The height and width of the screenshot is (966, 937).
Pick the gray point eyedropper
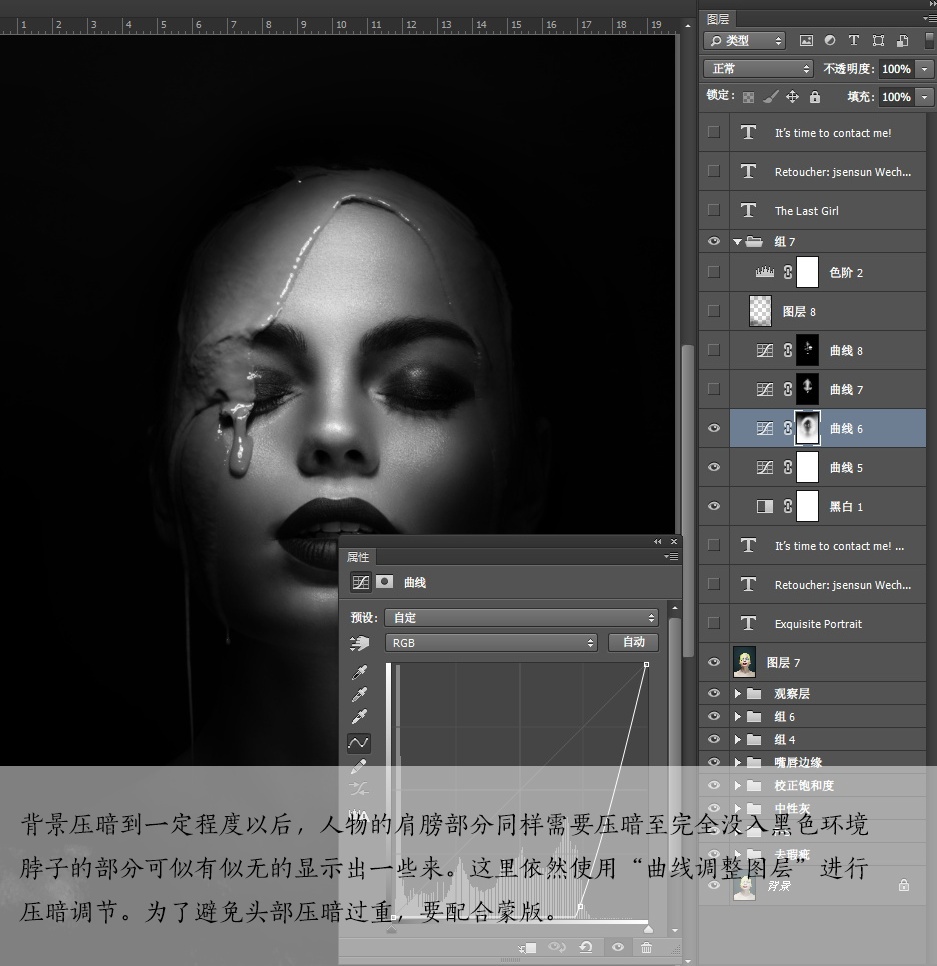click(359, 695)
